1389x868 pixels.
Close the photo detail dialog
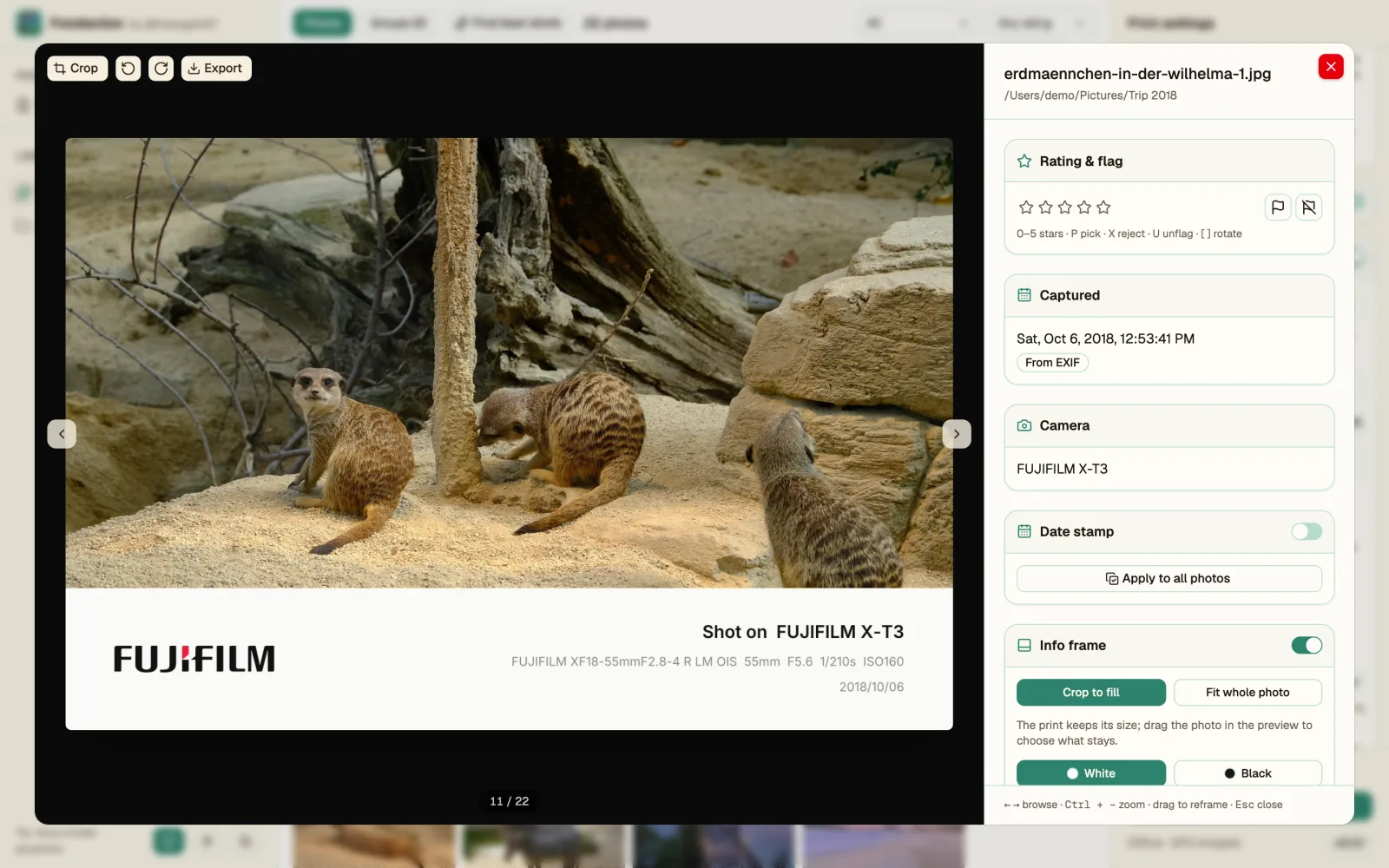(x=1331, y=67)
